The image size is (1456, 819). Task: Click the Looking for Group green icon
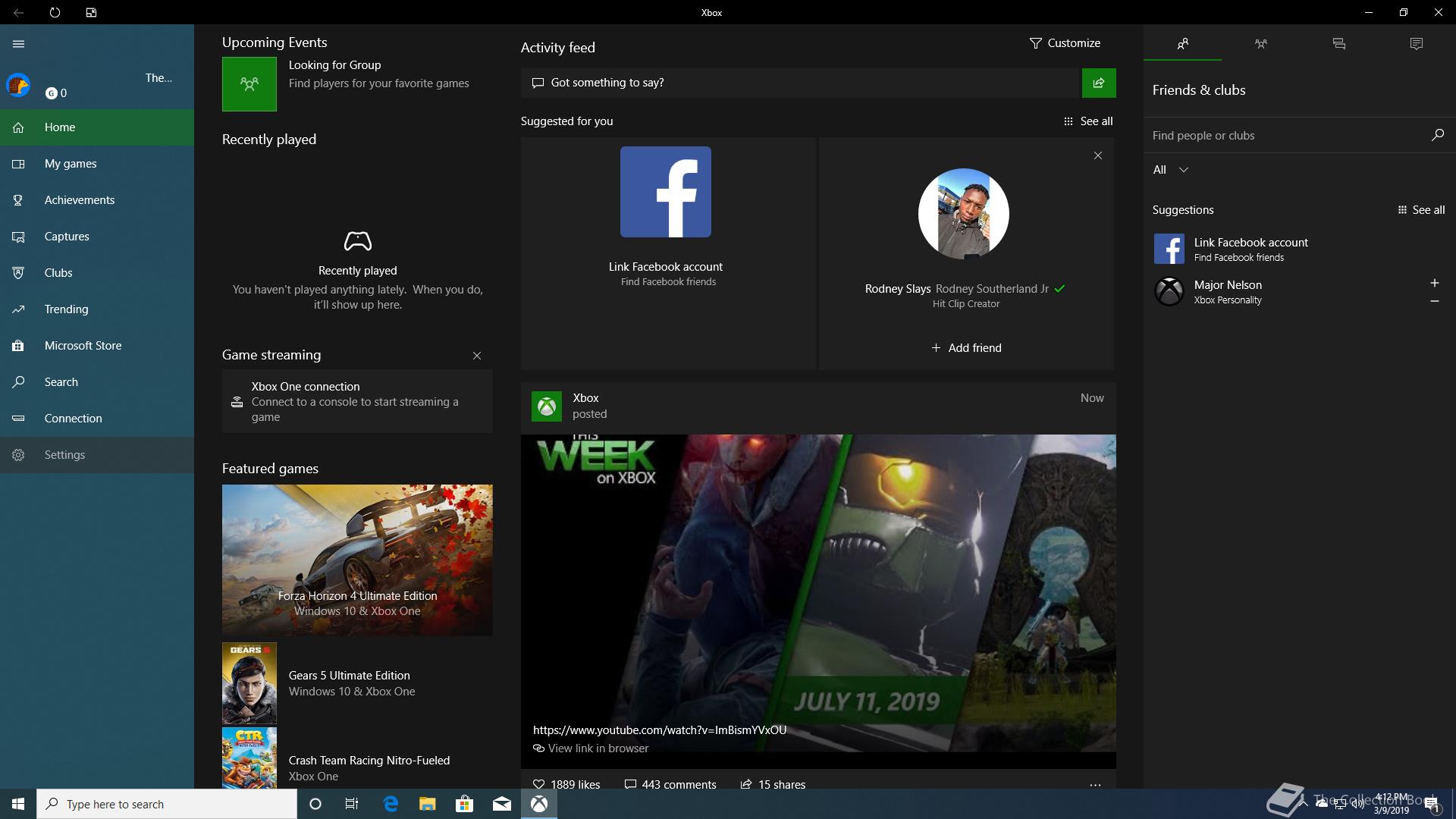[x=249, y=84]
